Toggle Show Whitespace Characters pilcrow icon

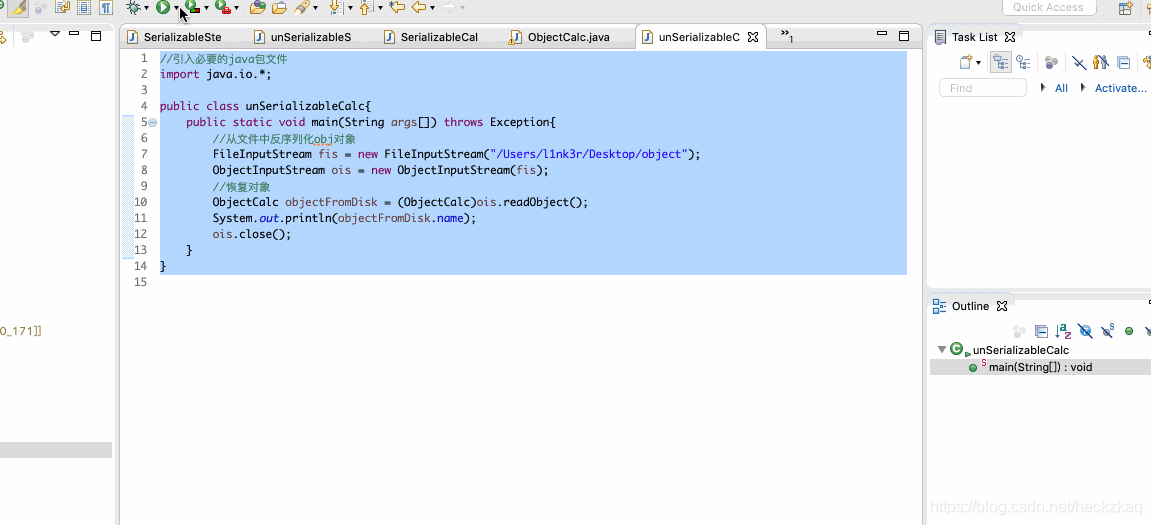click(x=106, y=7)
